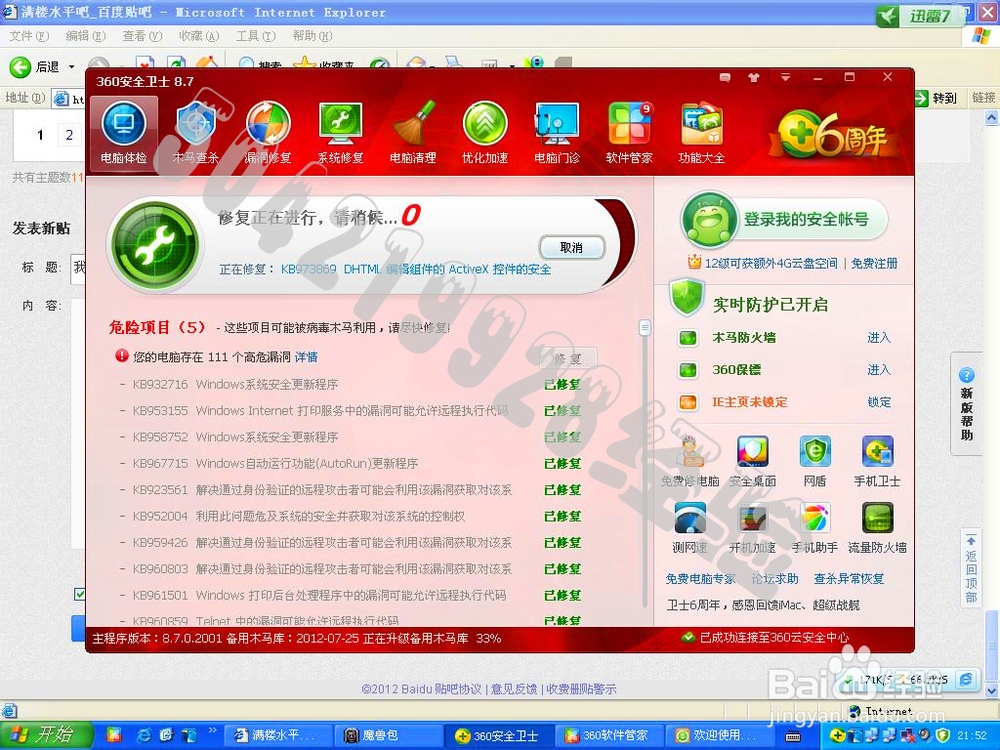
Task: Open 网盾 tool icon
Action: pos(815,462)
